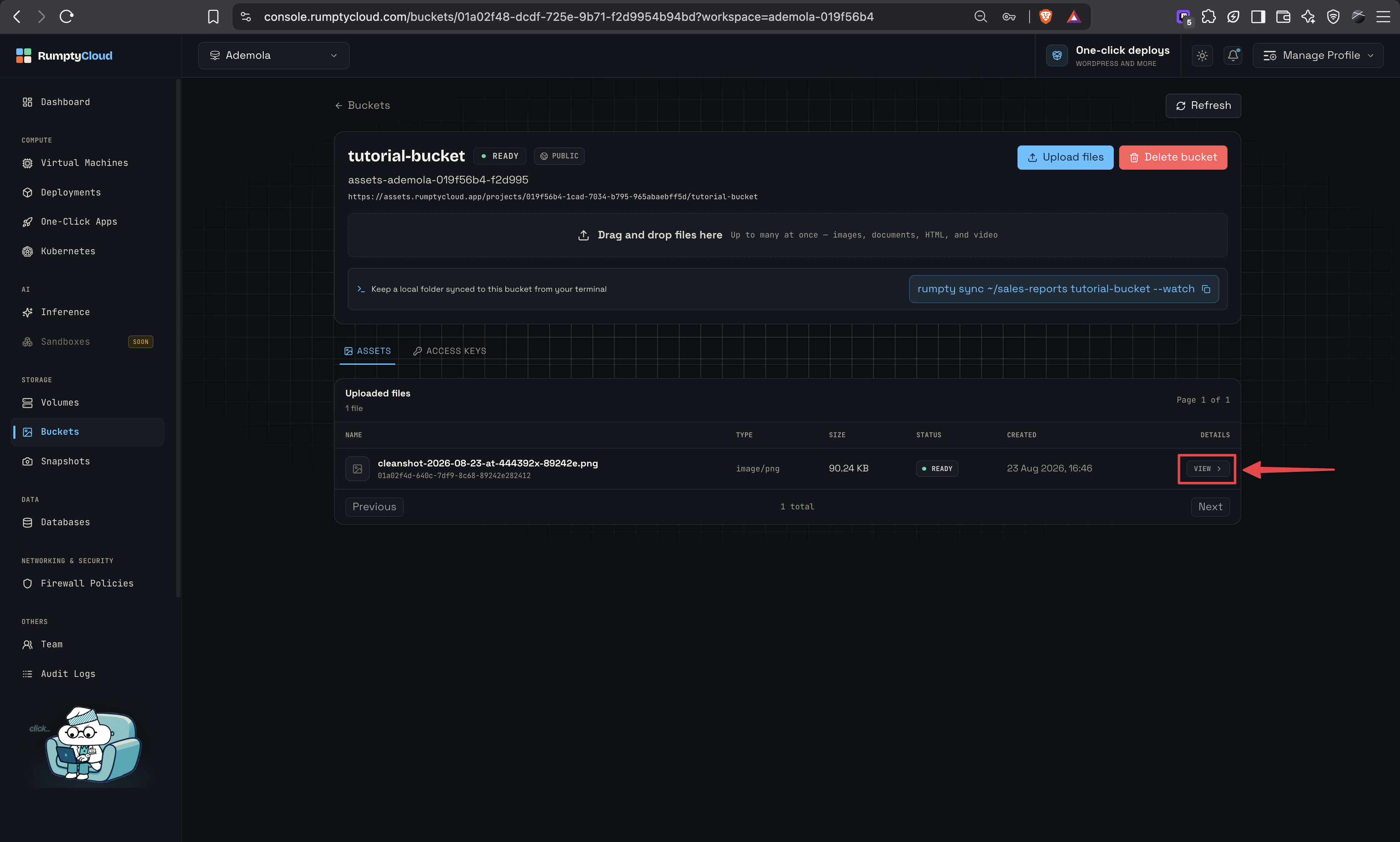Click the Previous pagination button
1400x842 pixels.
point(374,507)
